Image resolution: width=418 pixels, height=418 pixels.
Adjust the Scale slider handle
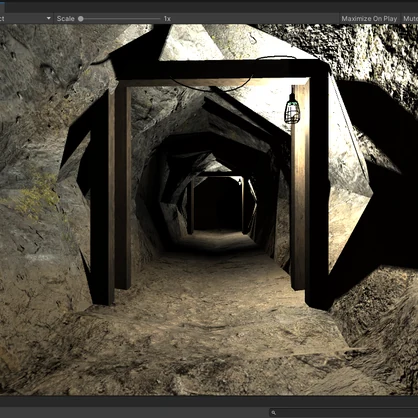(x=81, y=19)
